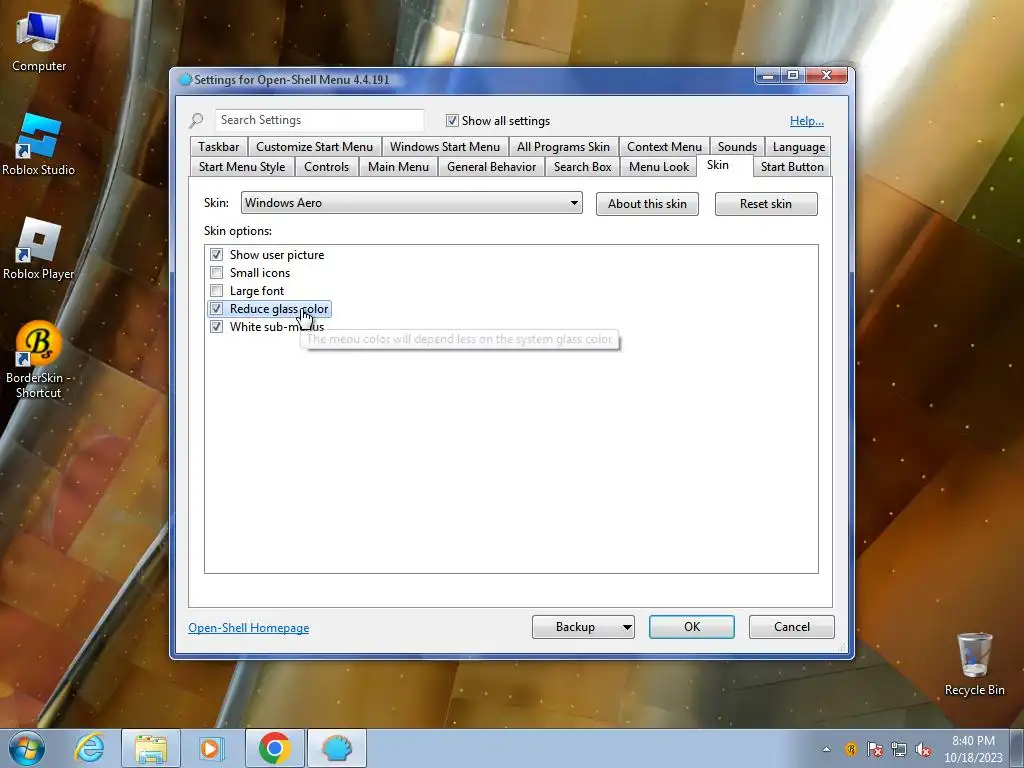
Task: Show hidden tray icons arrow
Action: tap(826, 749)
